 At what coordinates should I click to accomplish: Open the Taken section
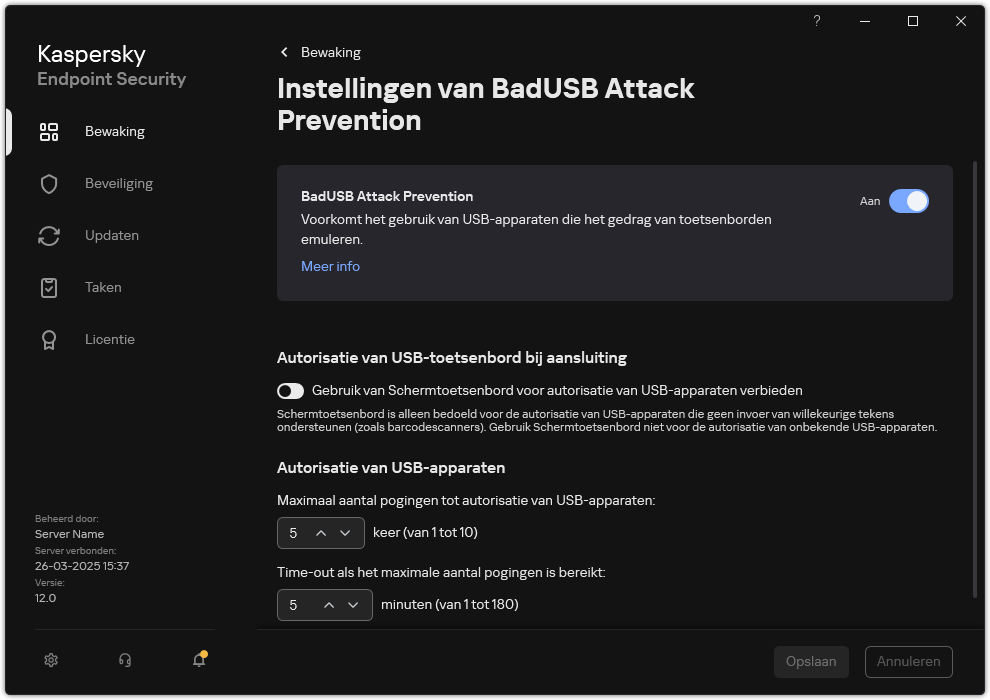(103, 287)
